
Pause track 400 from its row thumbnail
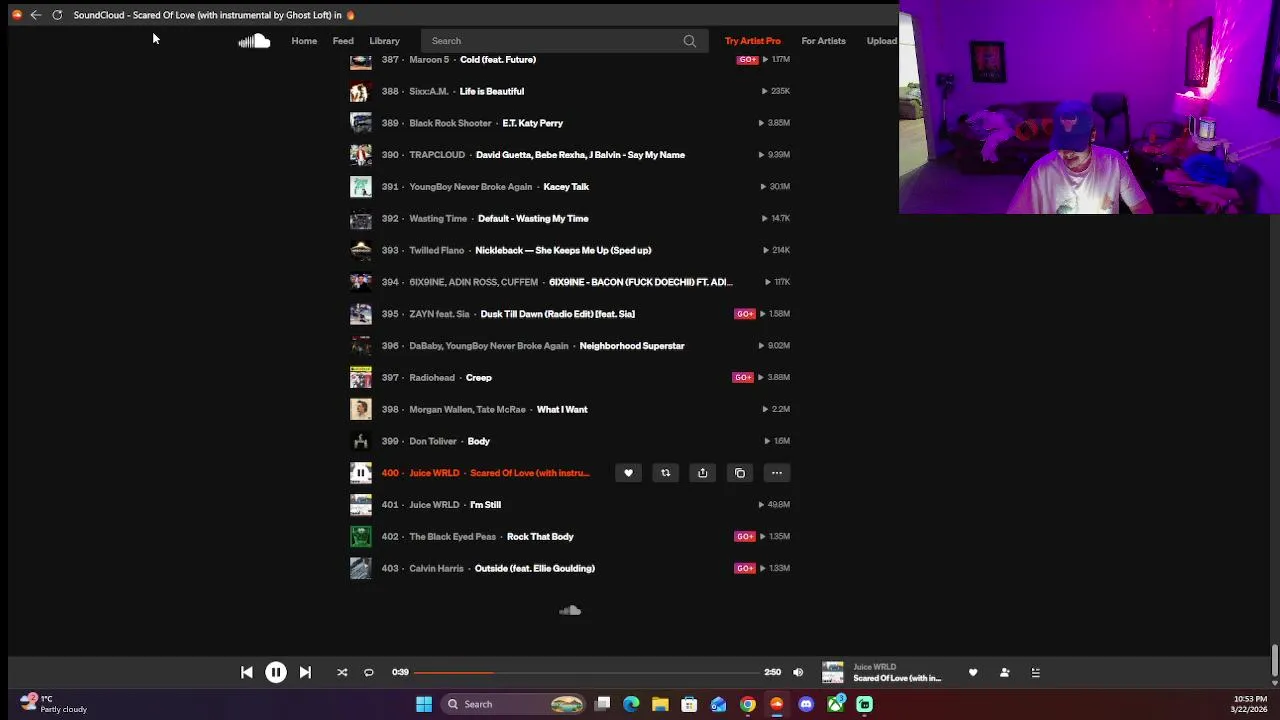pos(361,473)
